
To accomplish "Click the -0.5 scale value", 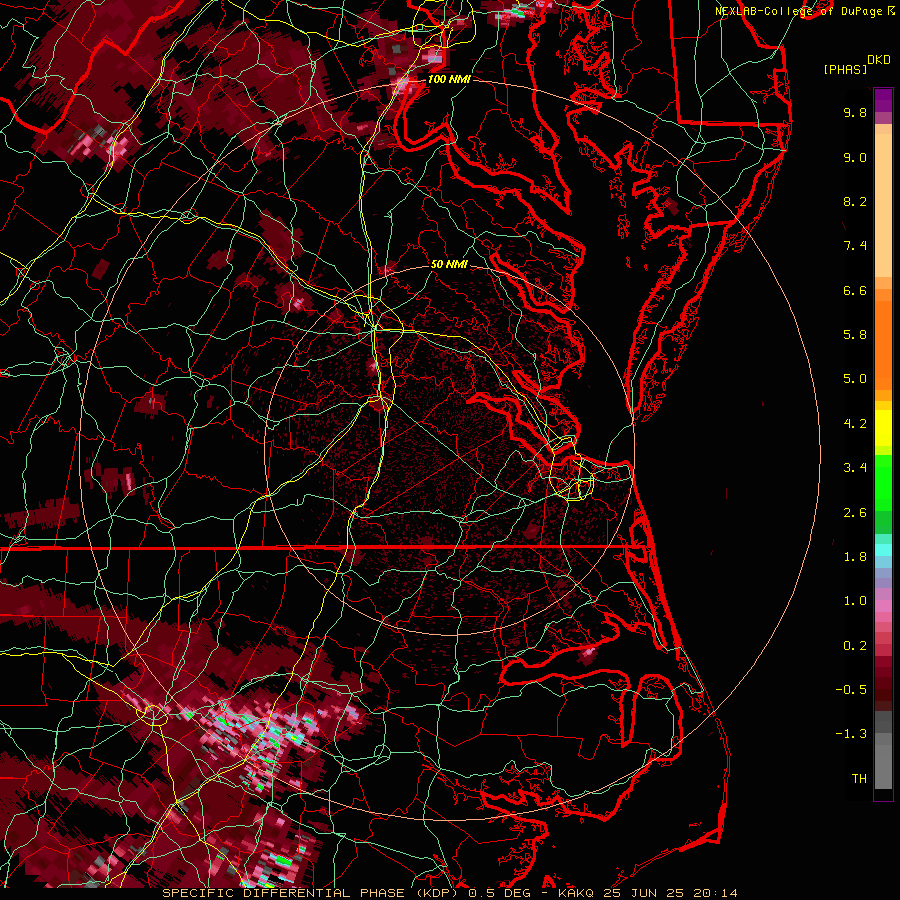I will pyautogui.click(x=851, y=690).
